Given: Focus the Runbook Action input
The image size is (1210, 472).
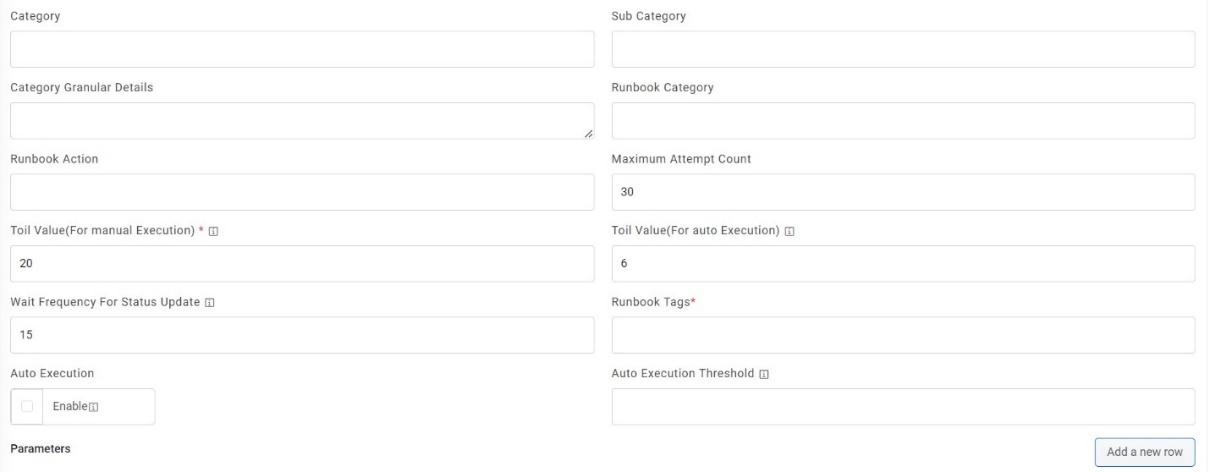Looking at the screenshot, I should pyautogui.click(x=302, y=192).
